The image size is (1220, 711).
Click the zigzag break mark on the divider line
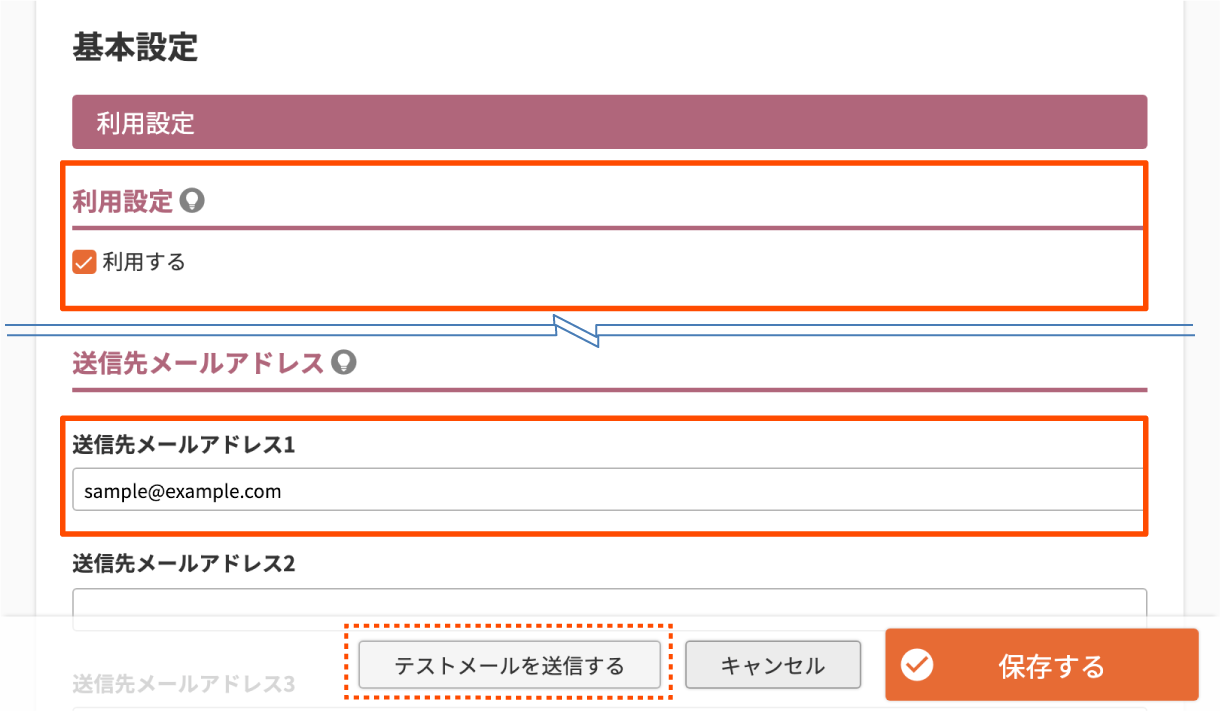[x=578, y=331]
